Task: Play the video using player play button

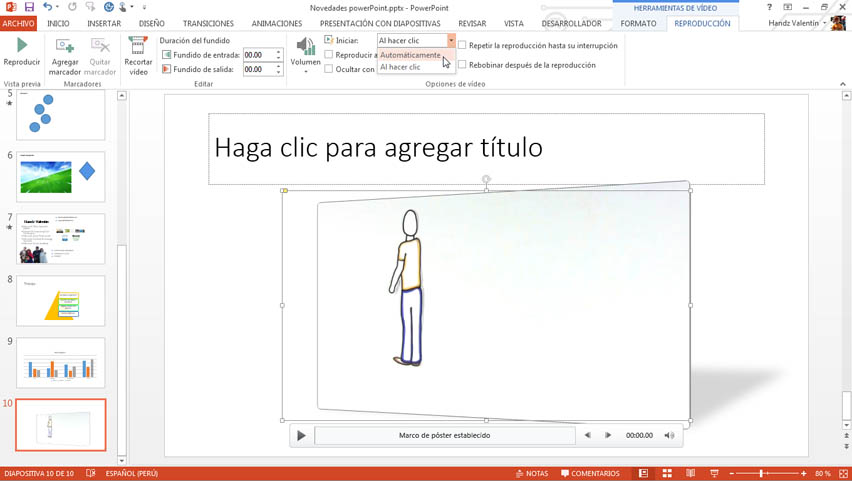Action: tap(301, 435)
